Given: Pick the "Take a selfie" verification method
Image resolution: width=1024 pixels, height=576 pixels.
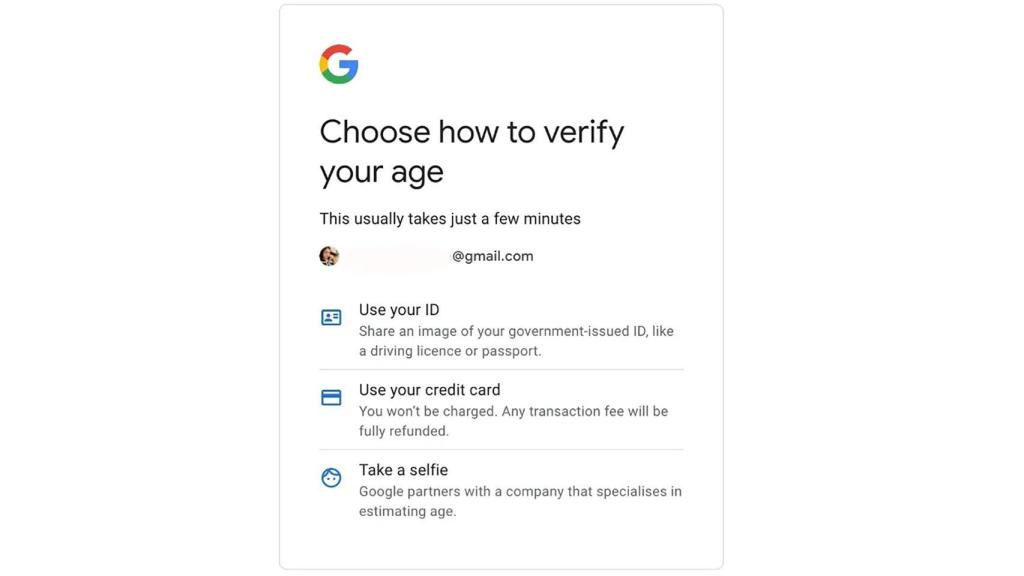Looking at the screenshot, I should [x=403, y=470].
